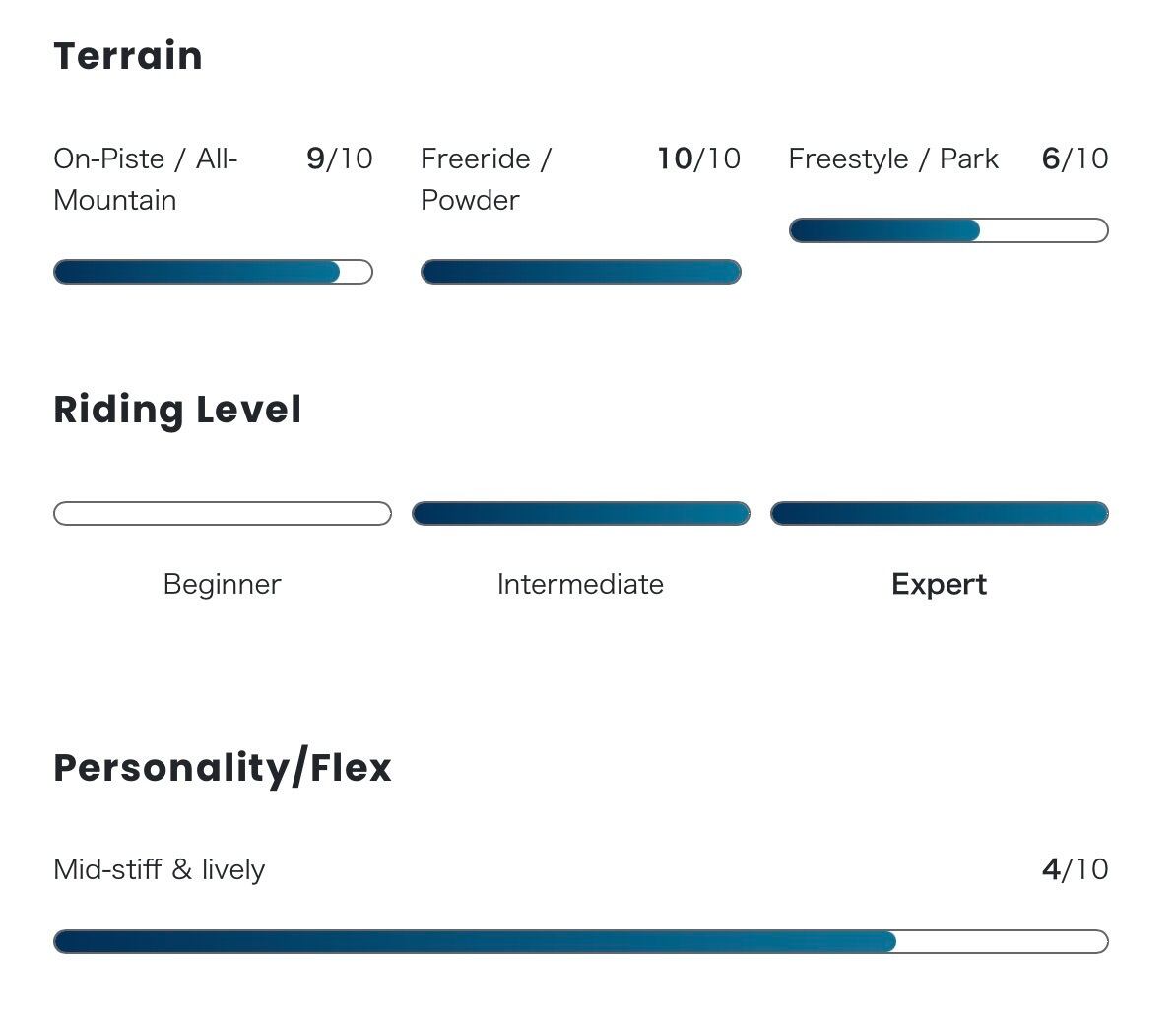This screenshot has height=1018, width=1176.
Task: Select the Intermediate riding level label
Action: click(580, 584)
